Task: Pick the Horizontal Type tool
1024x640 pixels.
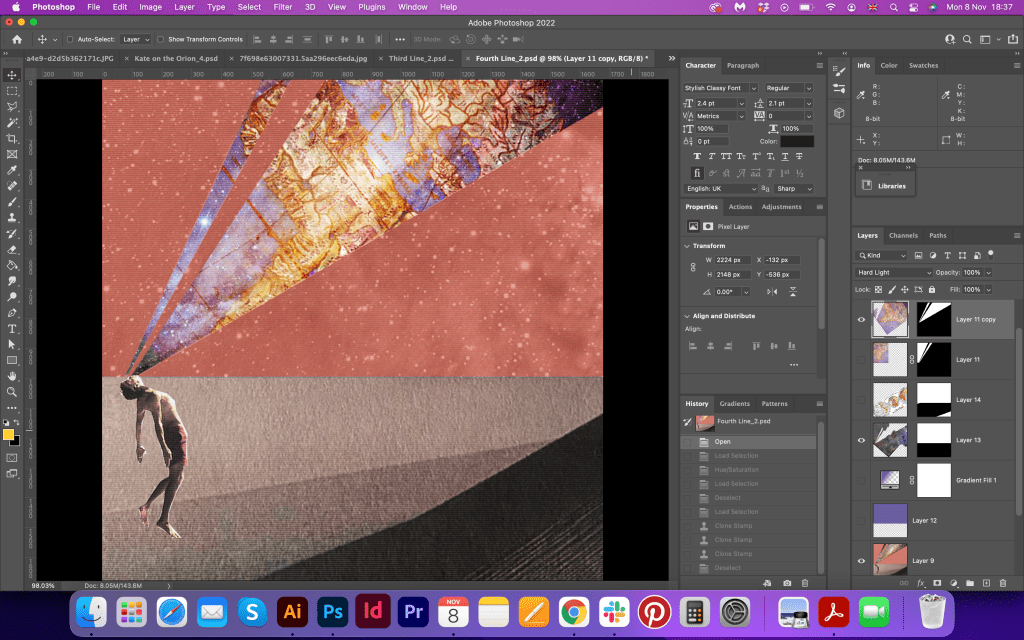Action: click(x=12, y=328)
